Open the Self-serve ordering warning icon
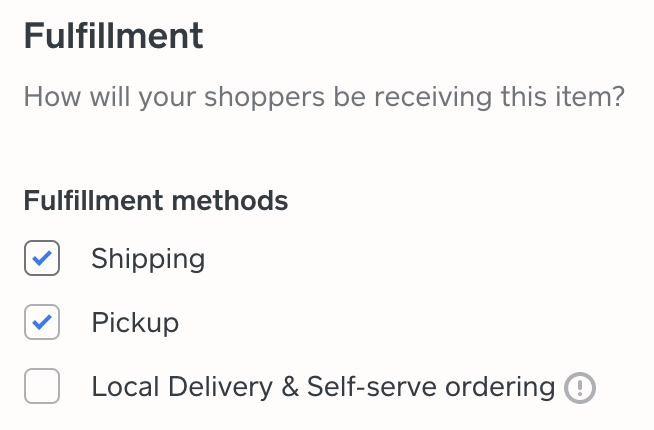Viewport: 654px width, 430px height. [x=579, y=387]
